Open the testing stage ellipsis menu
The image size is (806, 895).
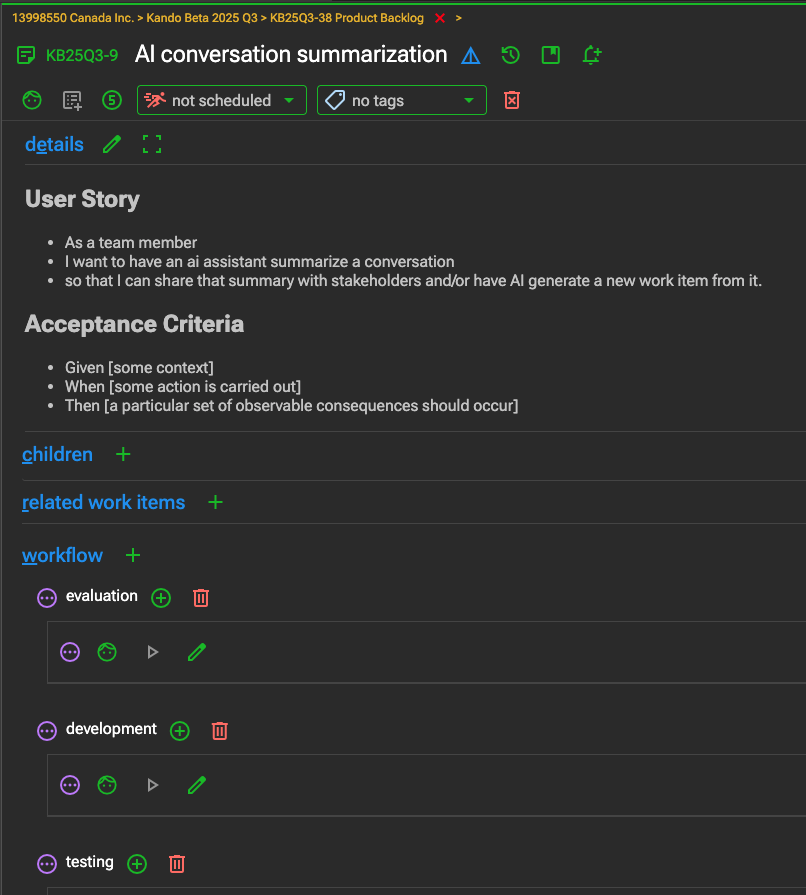47,863
